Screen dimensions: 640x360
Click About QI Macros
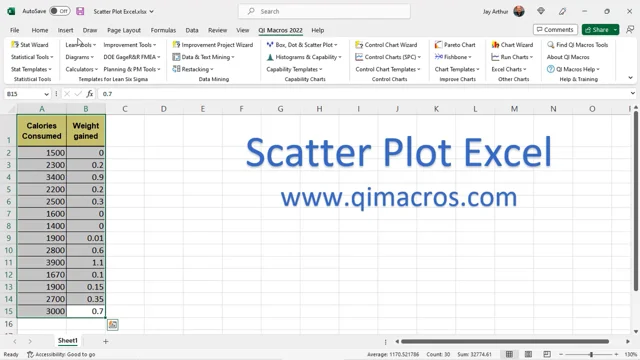568,57
